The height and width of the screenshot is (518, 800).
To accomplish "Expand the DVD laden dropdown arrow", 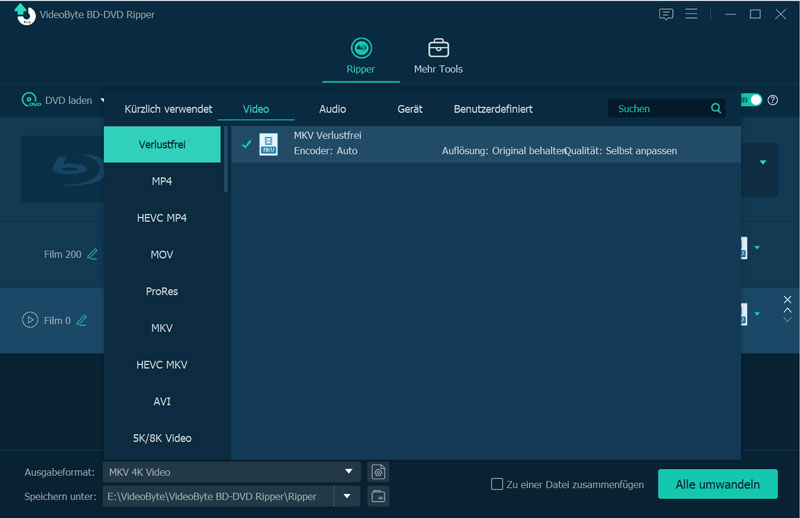I will (x=103, y=100).
